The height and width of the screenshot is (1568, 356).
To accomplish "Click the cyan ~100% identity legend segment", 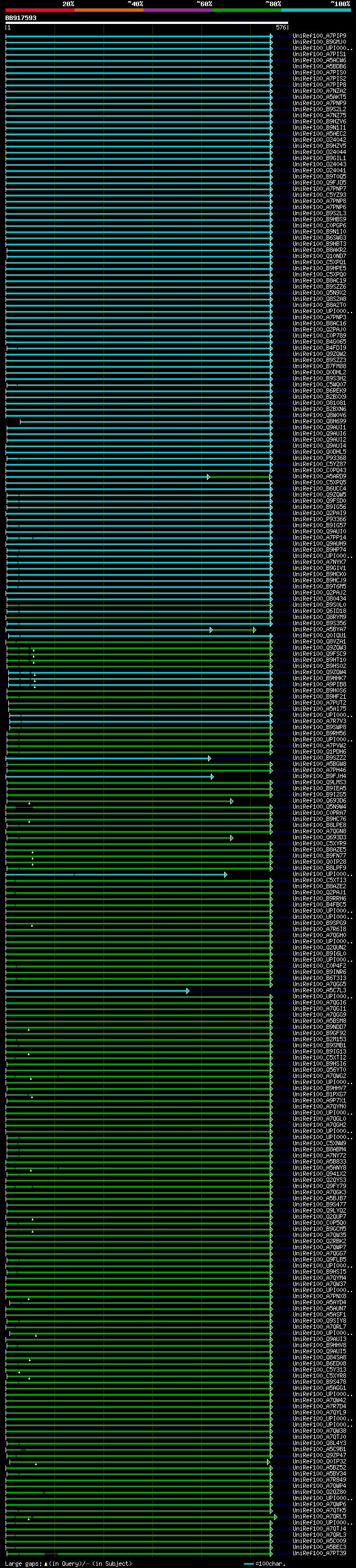I will 316,10.
